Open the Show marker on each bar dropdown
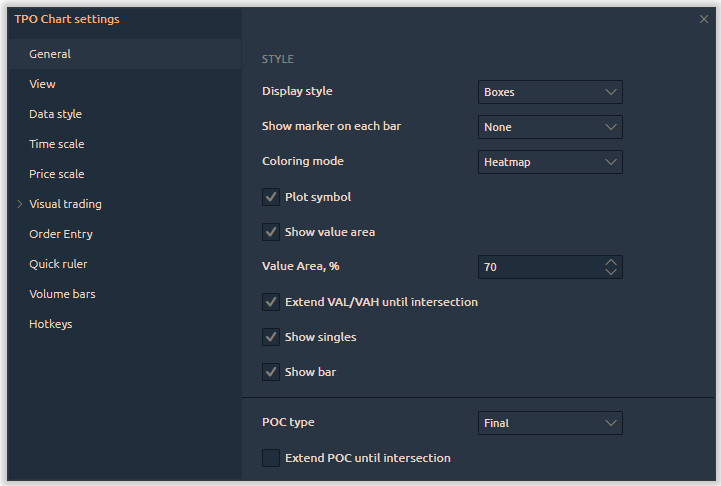721x486 pixels. point(550,127)
